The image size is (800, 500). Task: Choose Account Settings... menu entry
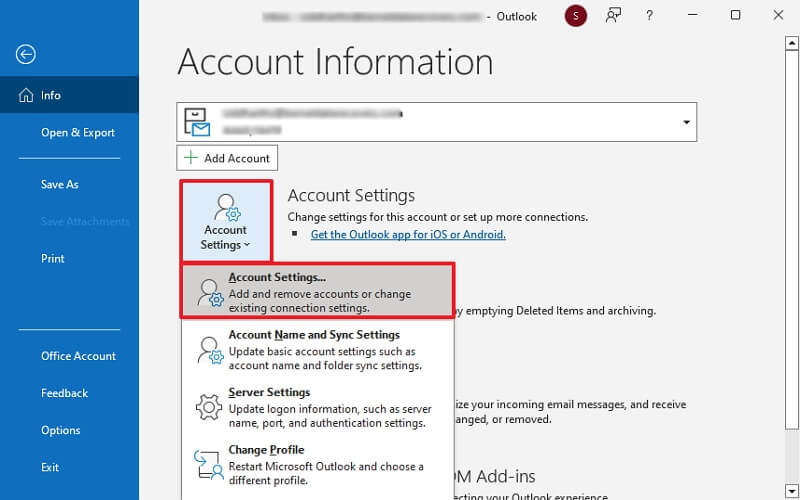(x=317, y=291)
